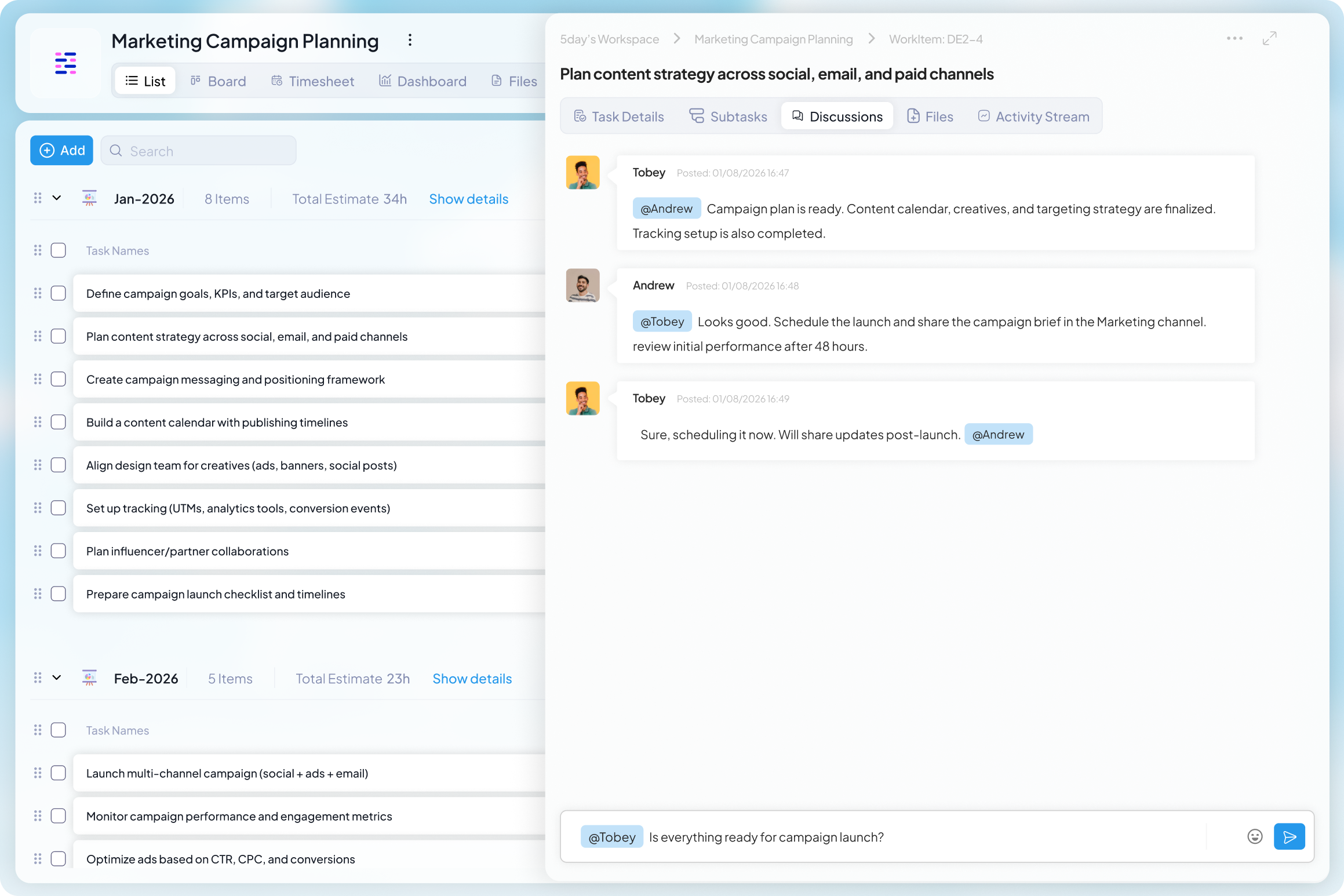1344x896 pixels.
Task: Click the 5day app logo icon
Action: [65, 63]
